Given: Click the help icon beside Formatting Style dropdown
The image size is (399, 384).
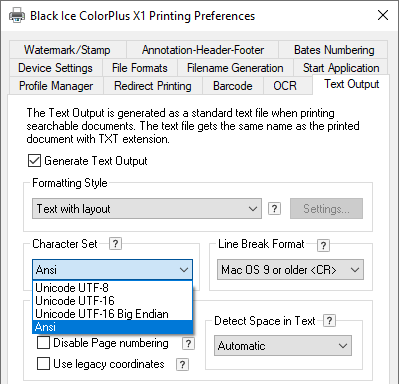Looking at the screenshot, I should [274, 209].
